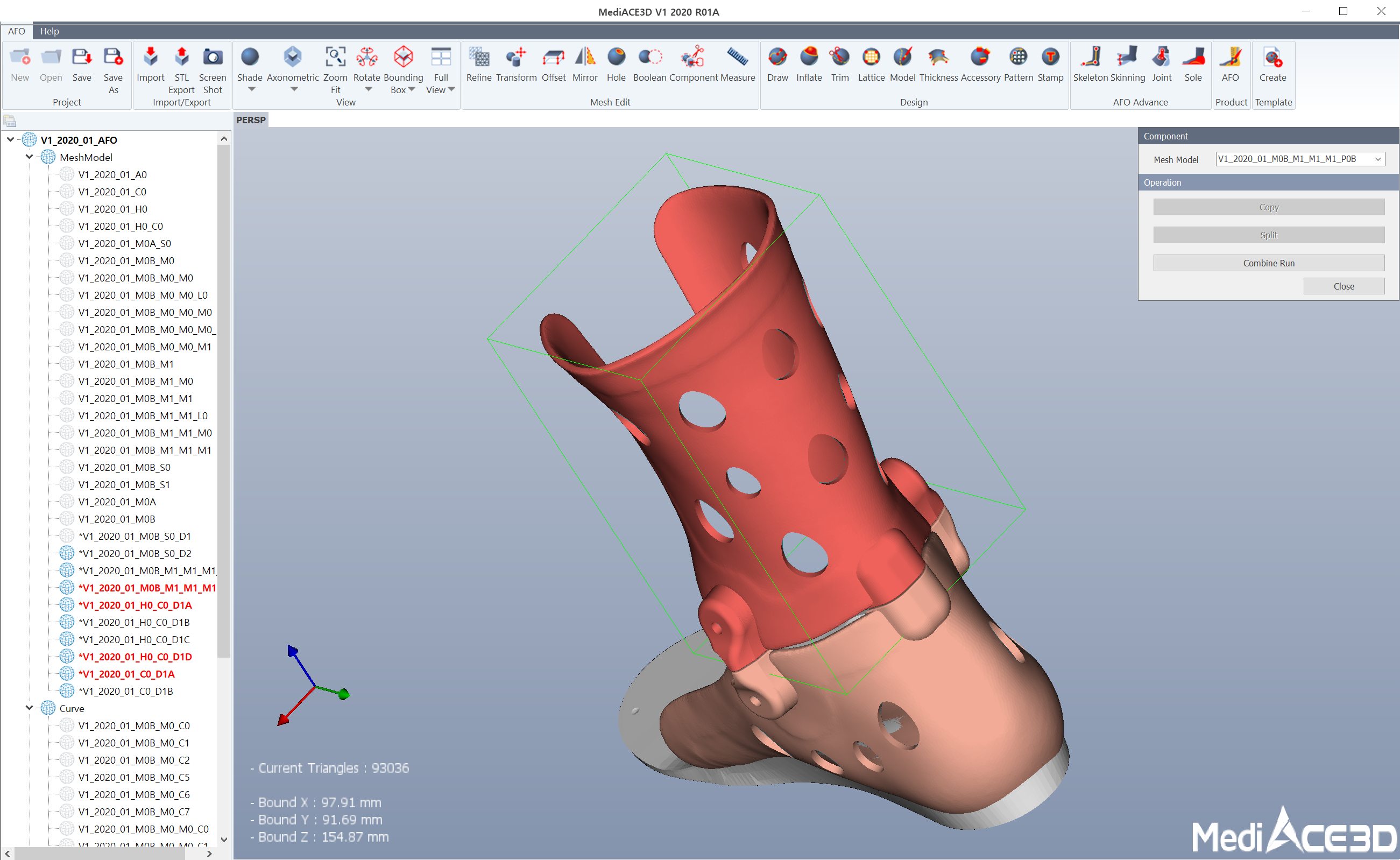Click the tree panel vertical scrollbar
1400x860 pixels.
(x=223, y=401)
